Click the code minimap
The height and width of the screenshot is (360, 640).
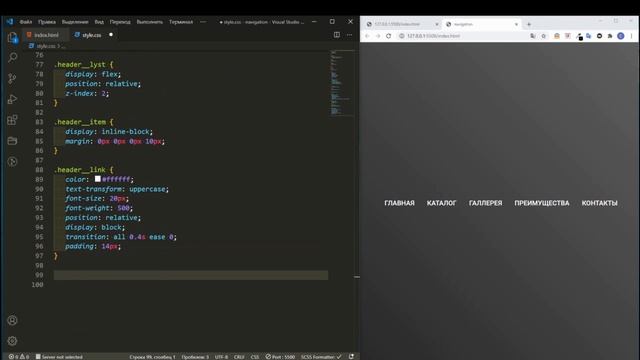click(x=341, y=84)
